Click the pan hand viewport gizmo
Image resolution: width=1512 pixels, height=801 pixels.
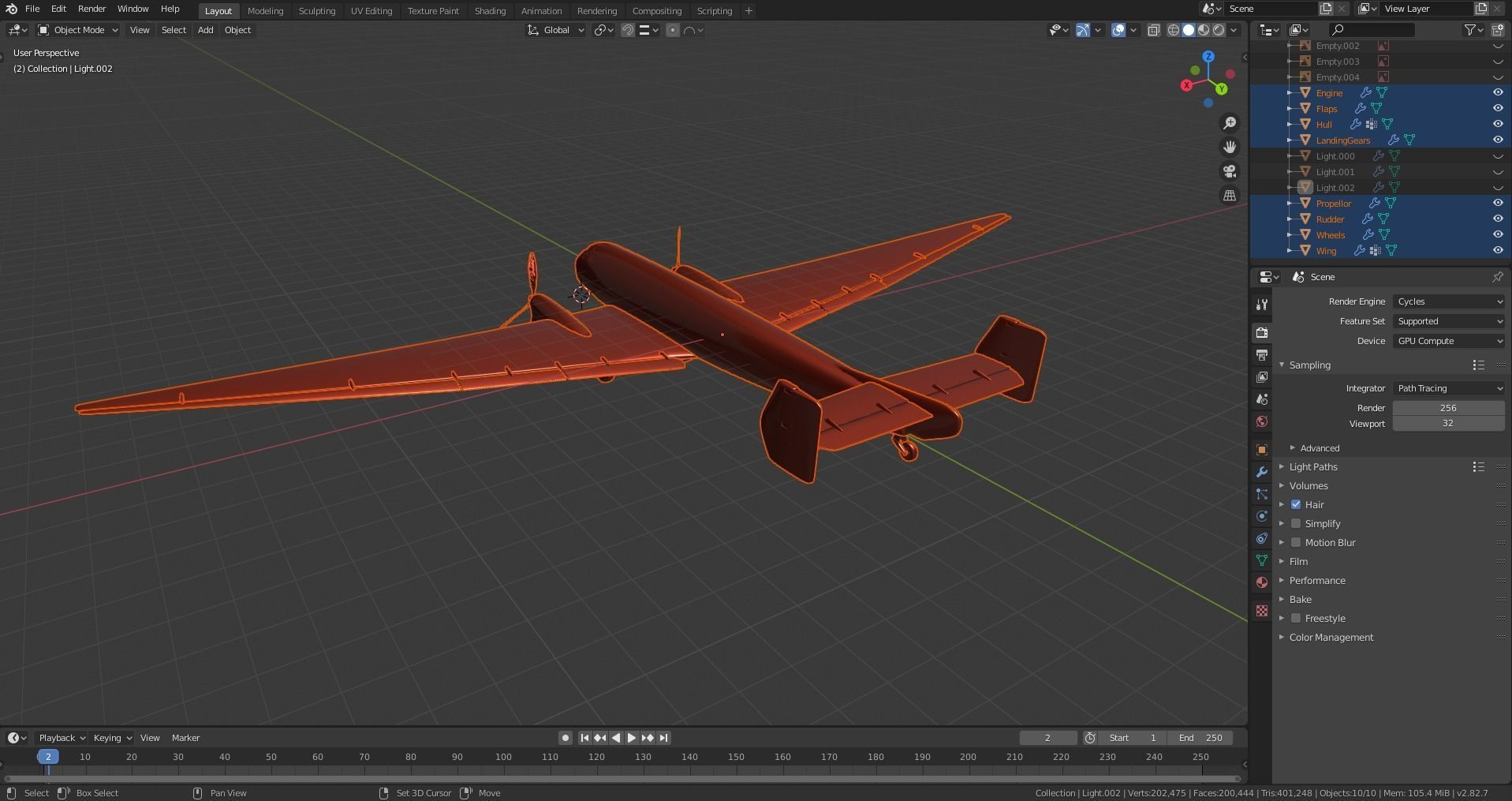pos(1229,148)
